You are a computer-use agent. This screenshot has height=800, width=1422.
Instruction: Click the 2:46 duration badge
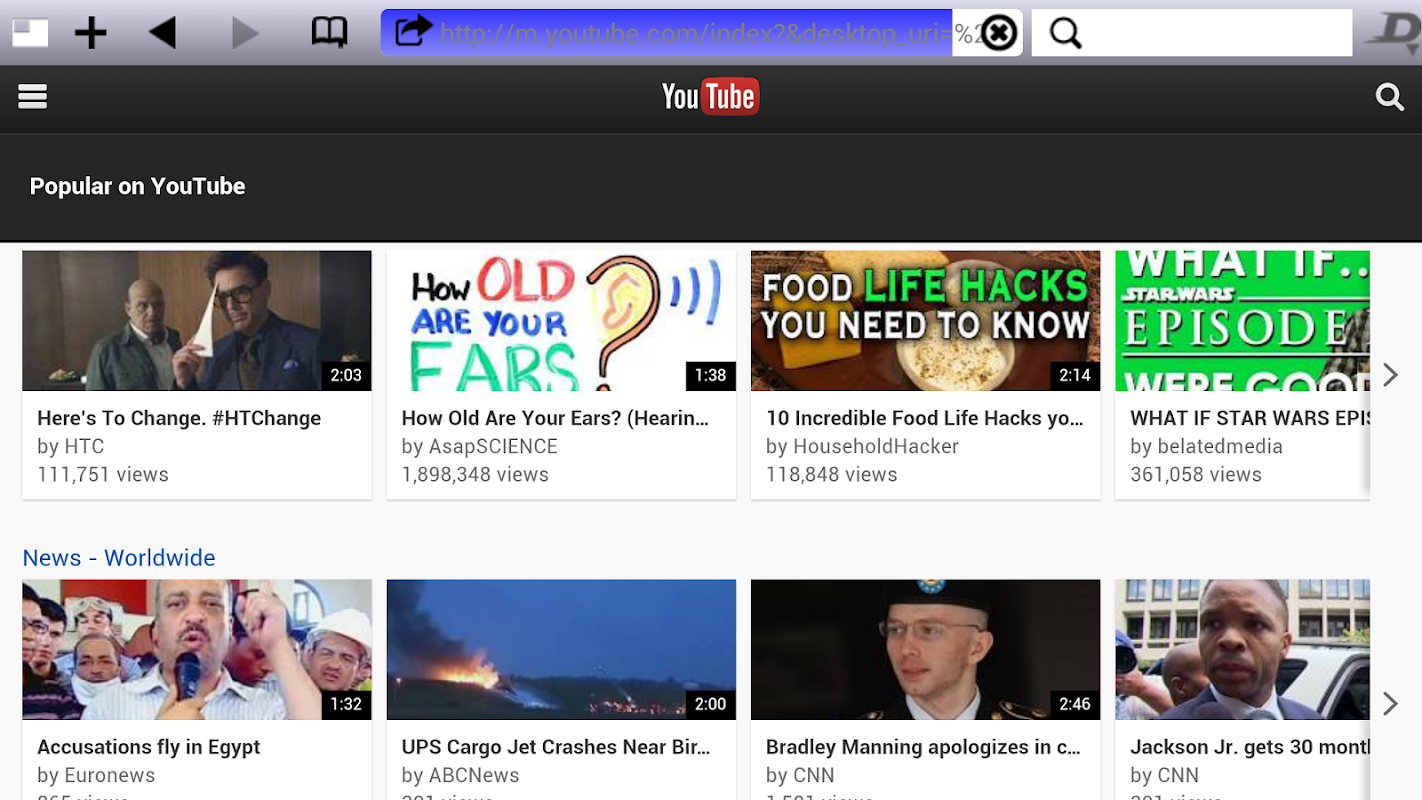(x=1075, y=704)
